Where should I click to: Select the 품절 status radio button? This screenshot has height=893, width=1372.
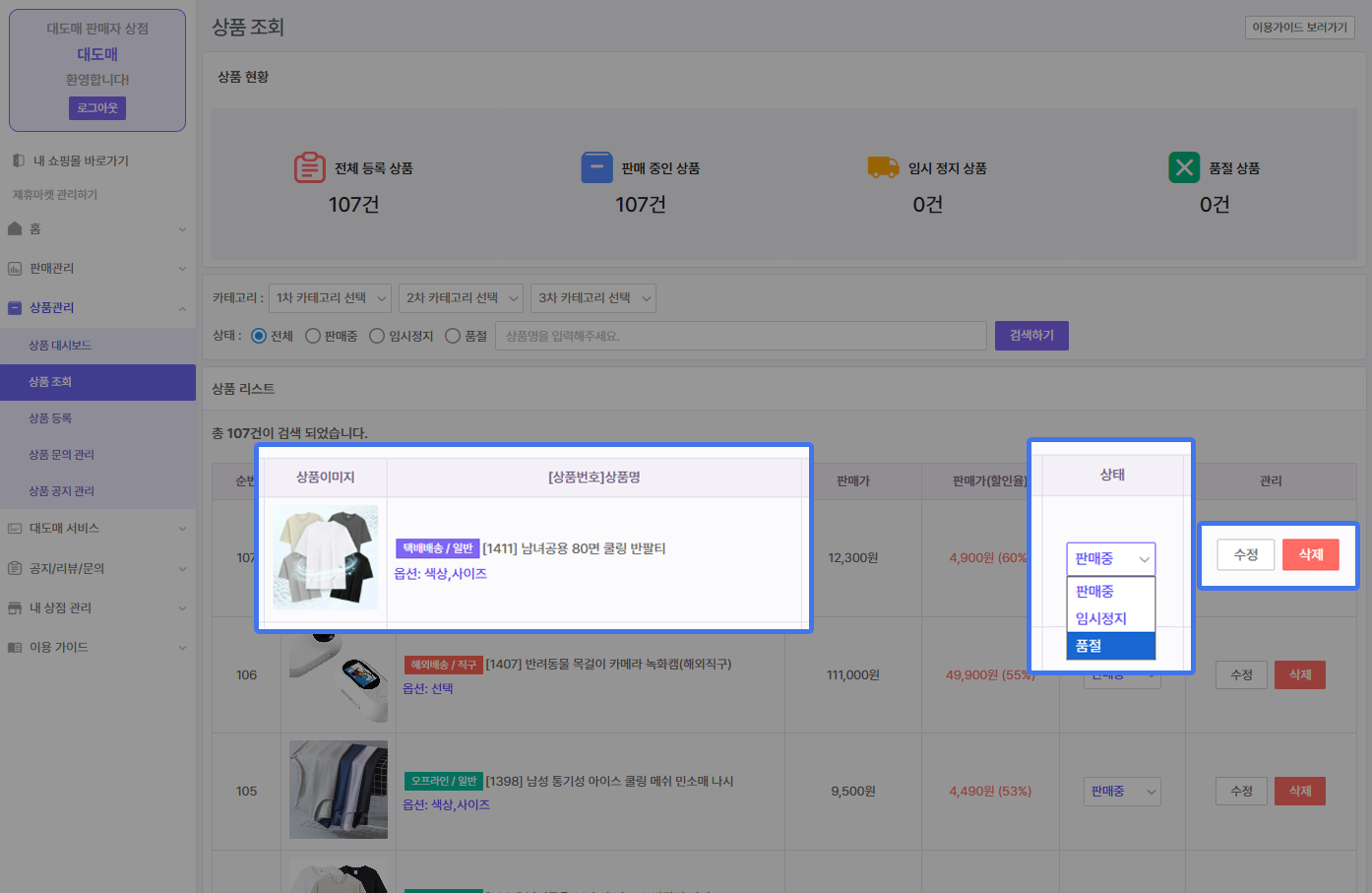(x=453, y=337)
